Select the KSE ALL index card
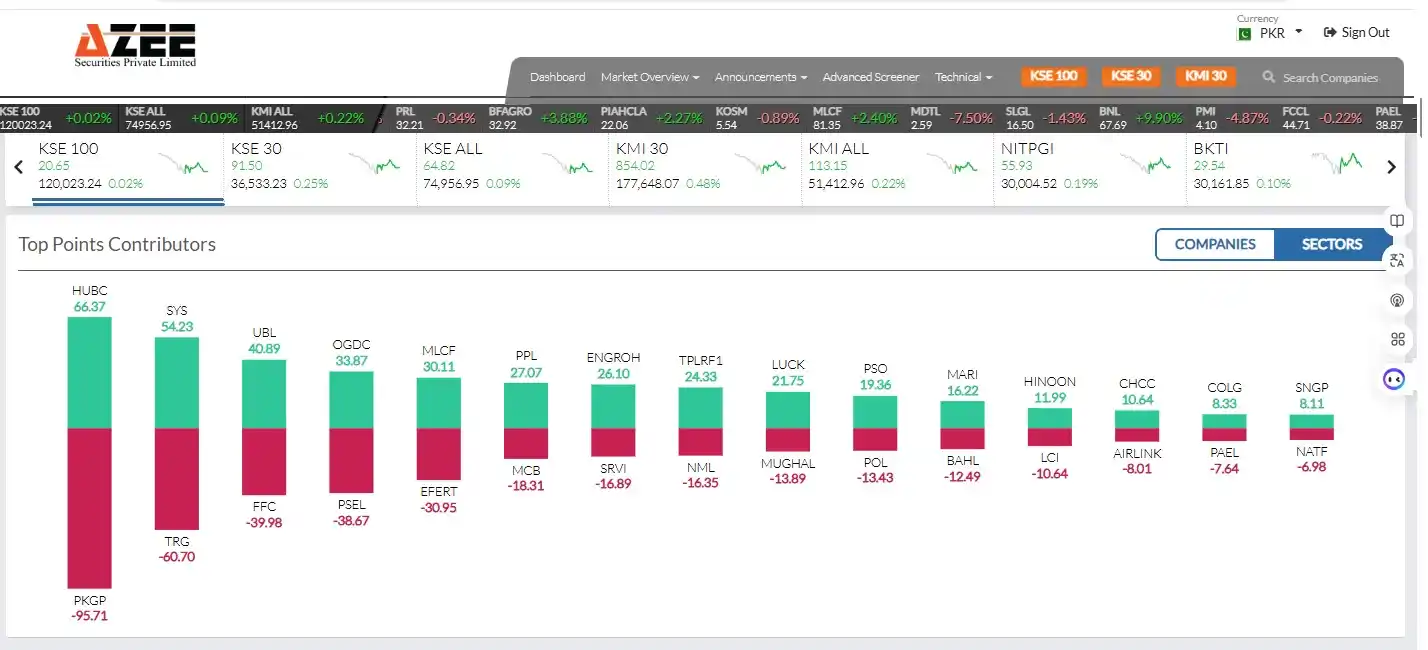1428x650 pixels. click(513, 167)
